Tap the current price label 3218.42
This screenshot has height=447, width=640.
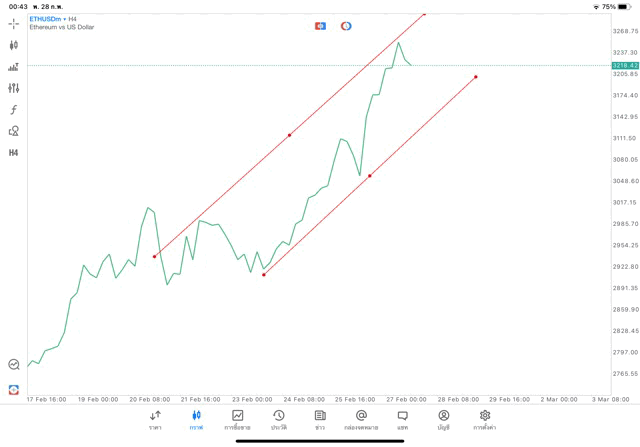click(x=625, y=66)
